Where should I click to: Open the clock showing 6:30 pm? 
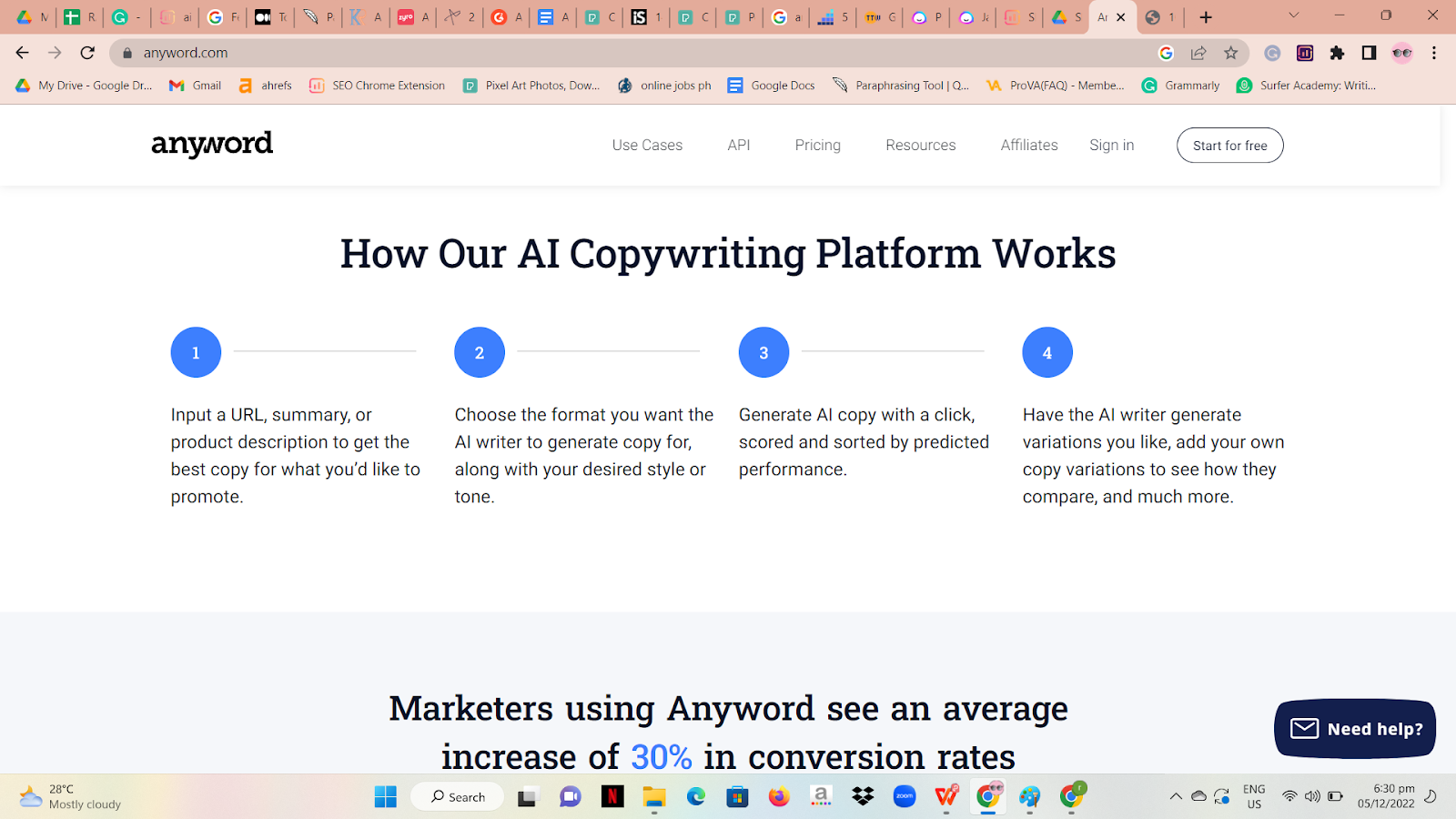coord(1386,796)
